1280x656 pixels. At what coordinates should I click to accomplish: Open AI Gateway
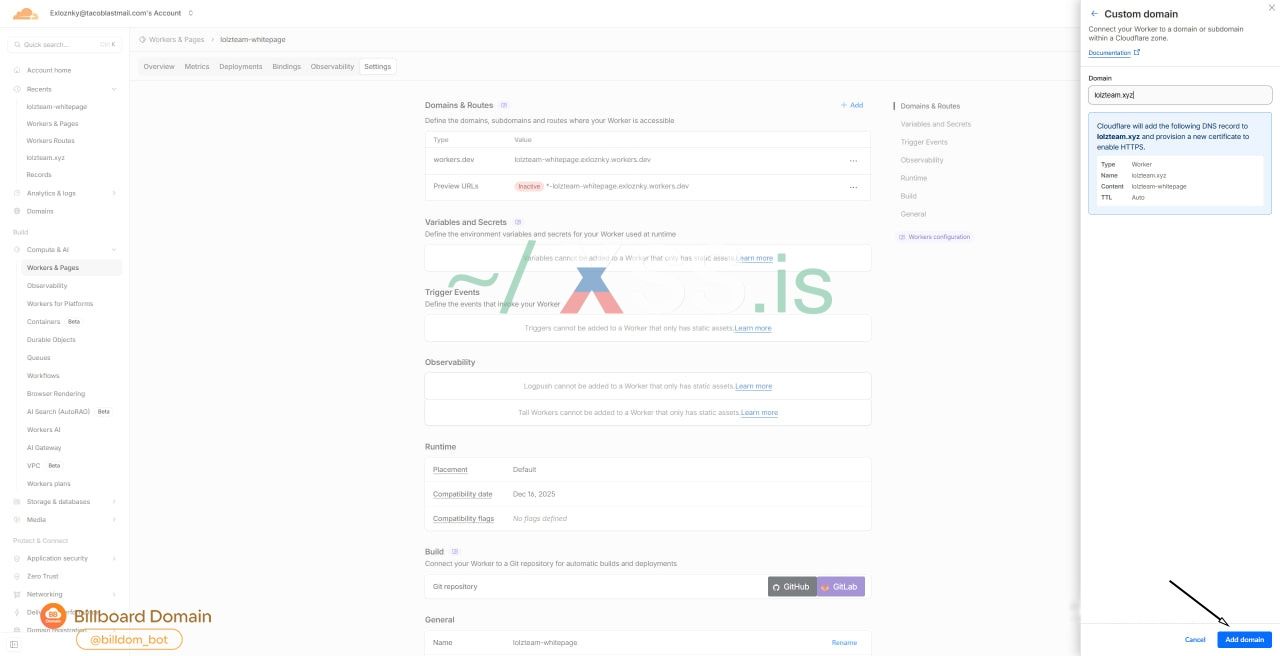44,448
